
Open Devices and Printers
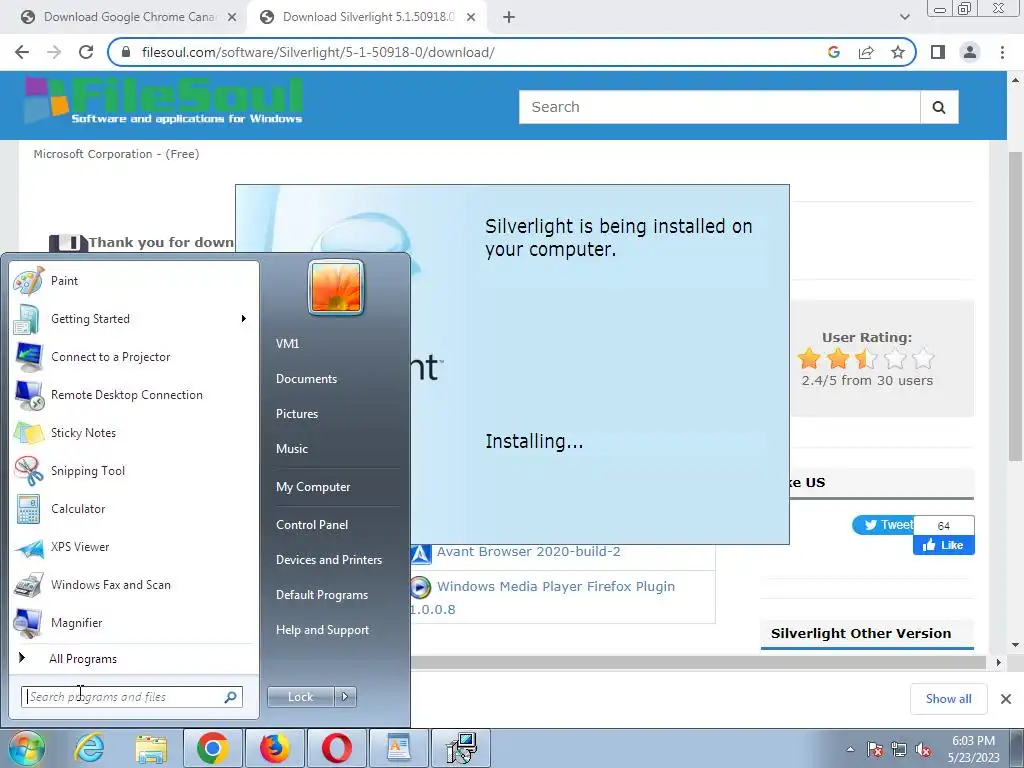(329, 560)
